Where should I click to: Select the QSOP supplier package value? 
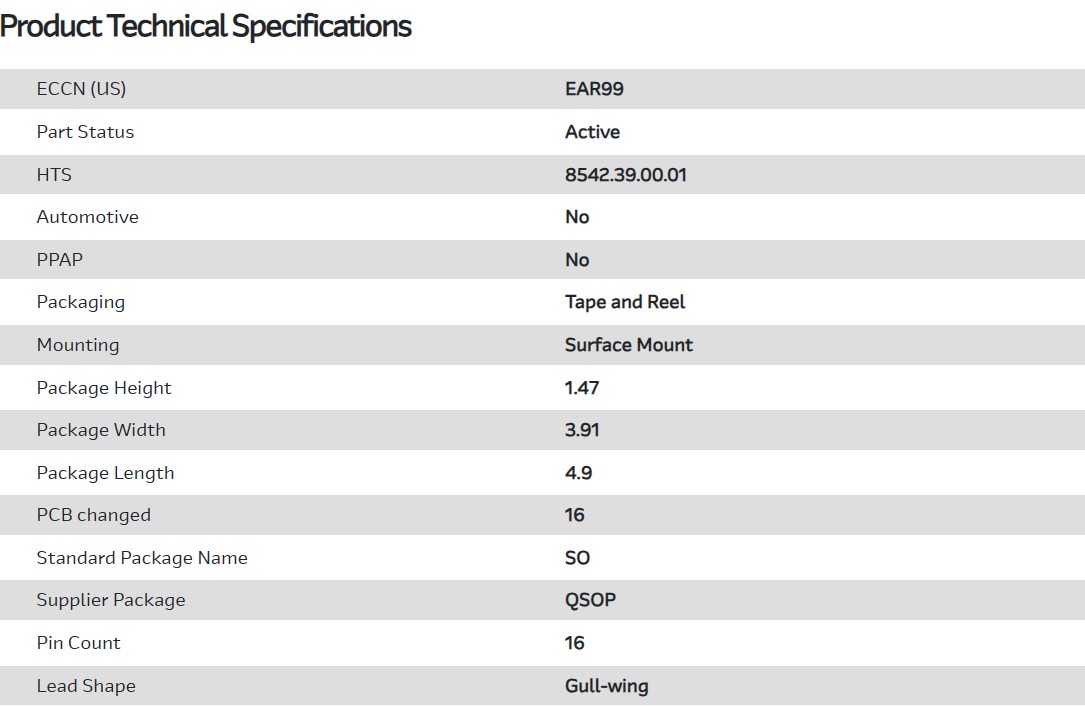(590, 600)
